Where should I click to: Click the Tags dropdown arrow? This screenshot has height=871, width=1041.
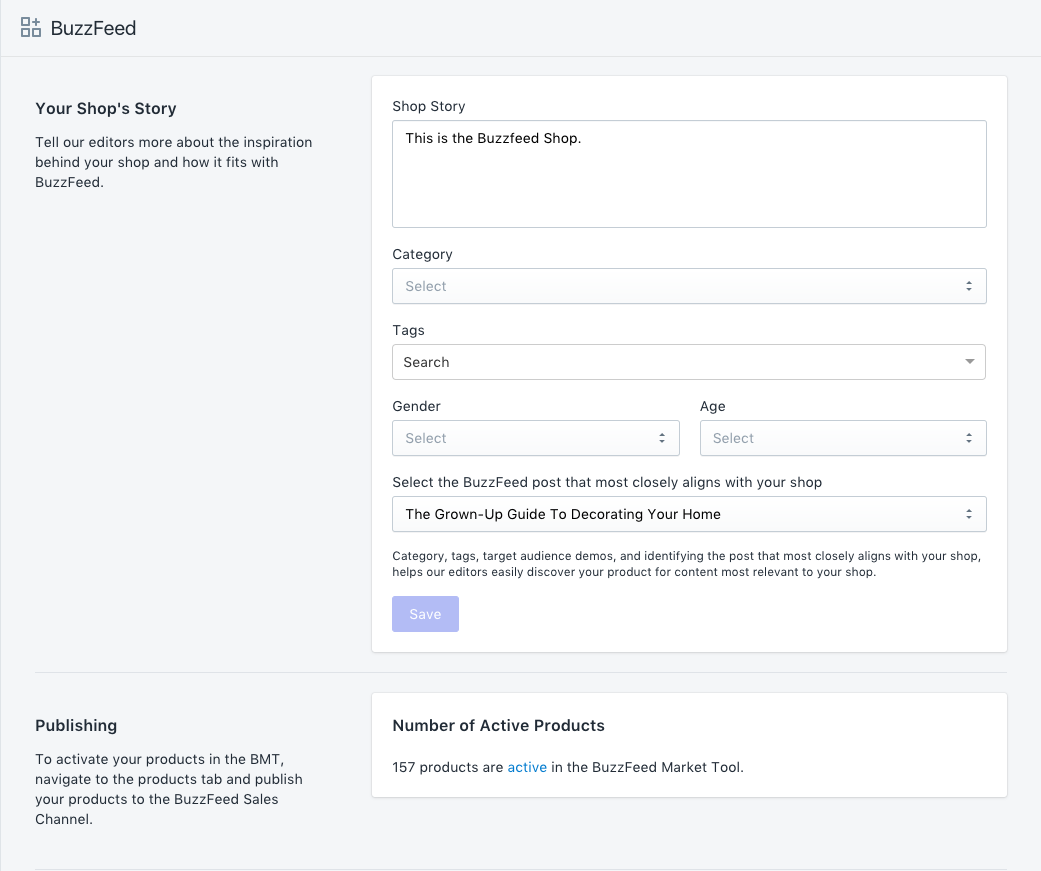(969, 362)
